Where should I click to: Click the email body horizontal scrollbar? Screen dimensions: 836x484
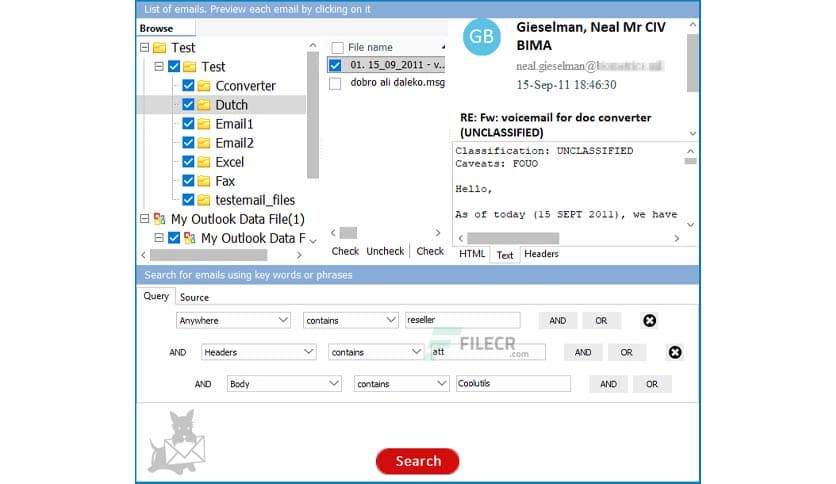(x=513, y=238)
